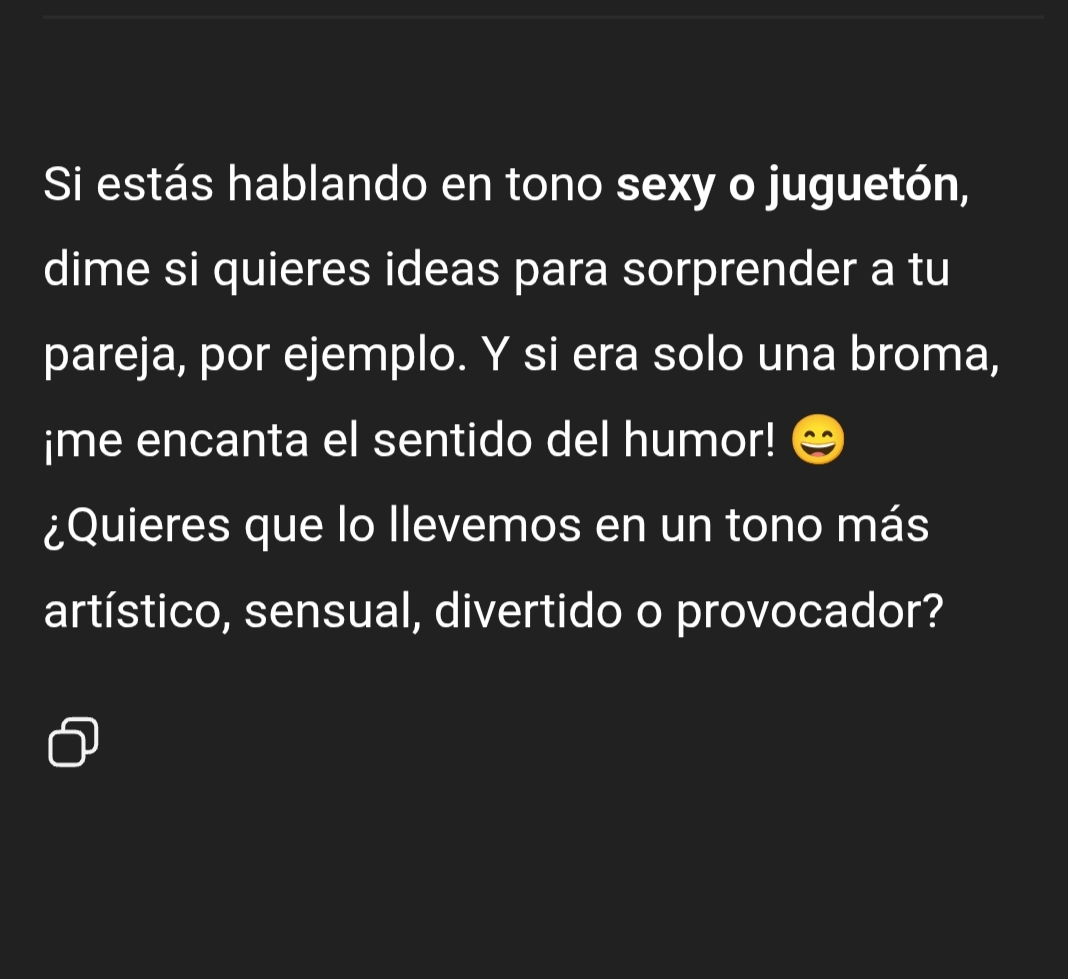Screen dimensions: 1068x979
Task: Copy the response with the copy icon
Action: click(x=73, y=742)
